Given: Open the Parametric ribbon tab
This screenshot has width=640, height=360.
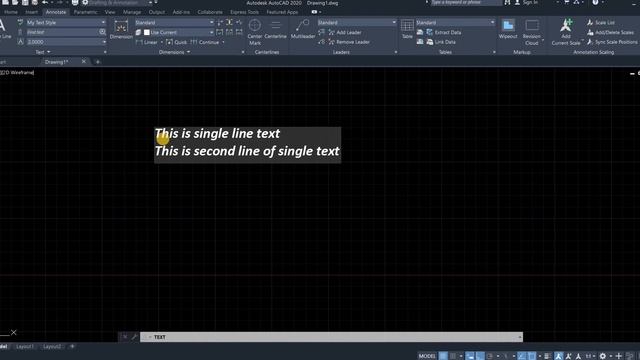Looking at the screenshot, I should click(x=85, y=12).
